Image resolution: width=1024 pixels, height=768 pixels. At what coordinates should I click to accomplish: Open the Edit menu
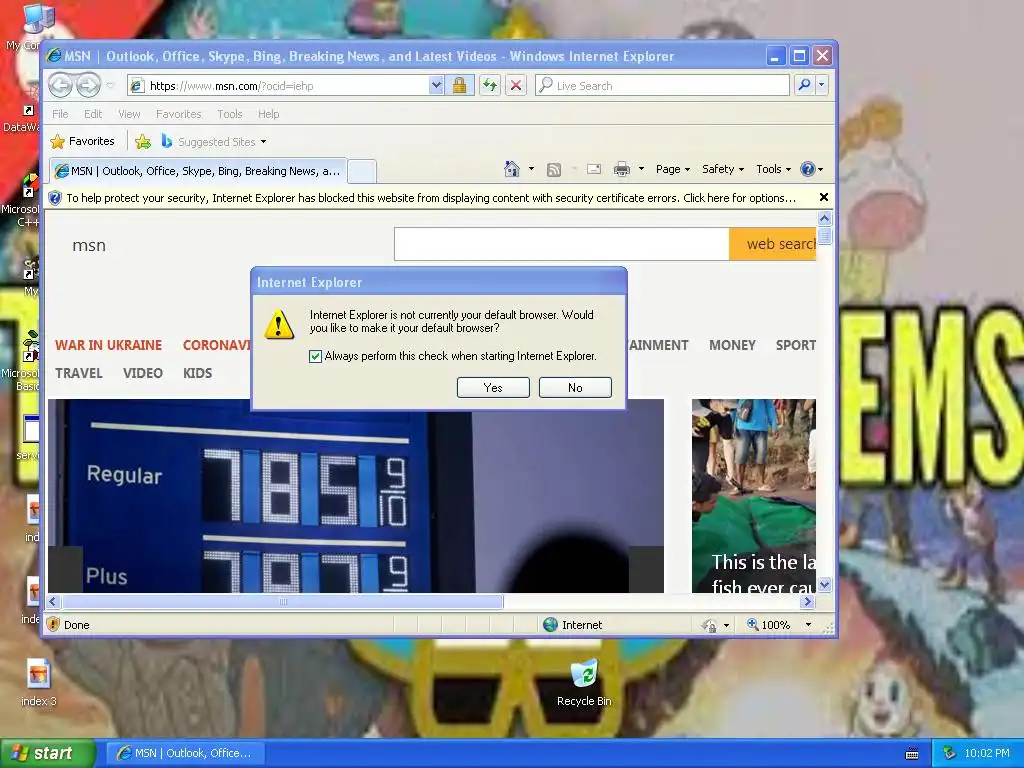(93, 114)
